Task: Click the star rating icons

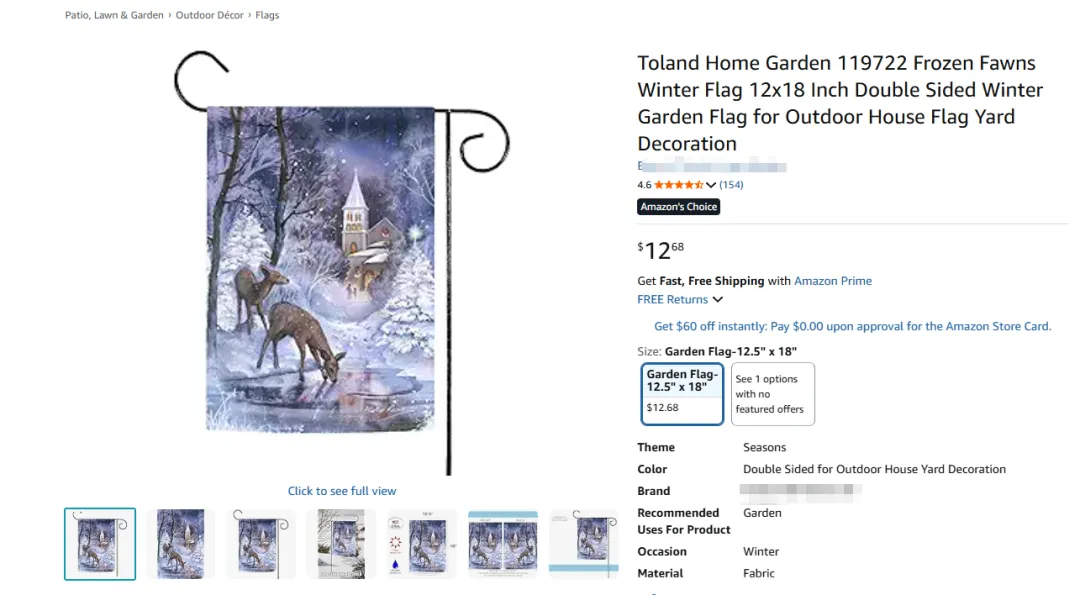Action: tap(678, 185)
